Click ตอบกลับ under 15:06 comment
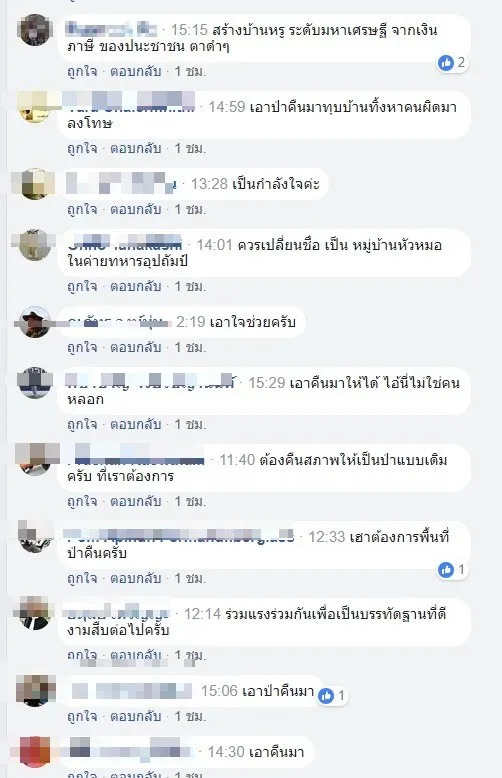 pos(135,716)
